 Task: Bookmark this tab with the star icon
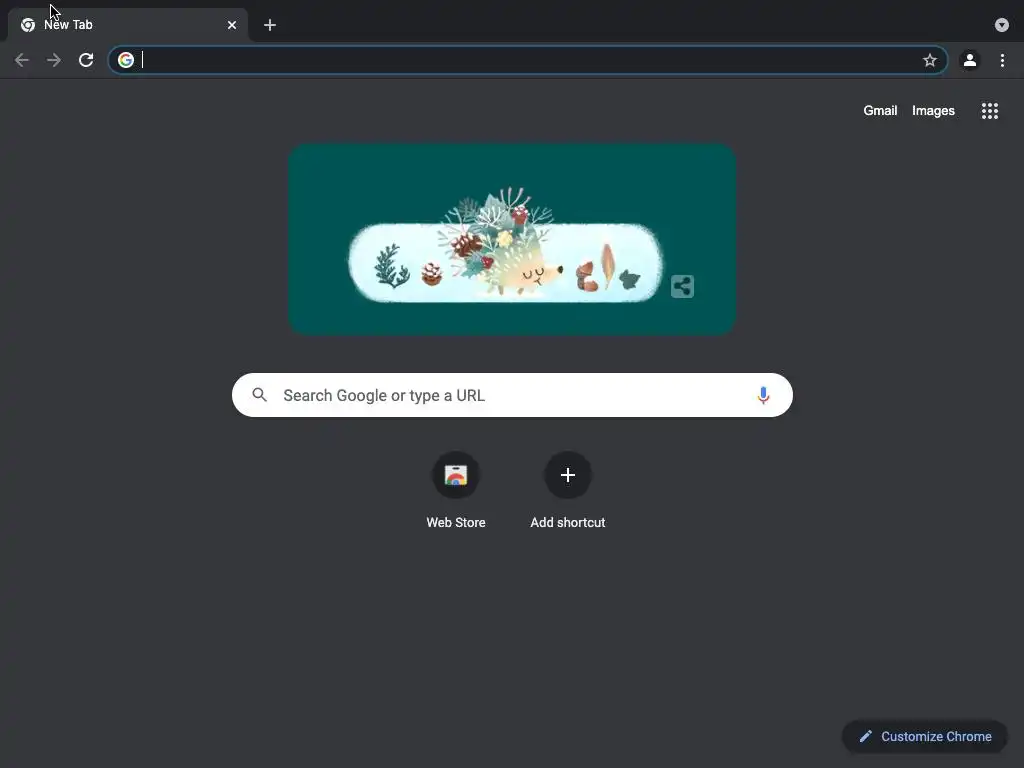tap(929, 60)
